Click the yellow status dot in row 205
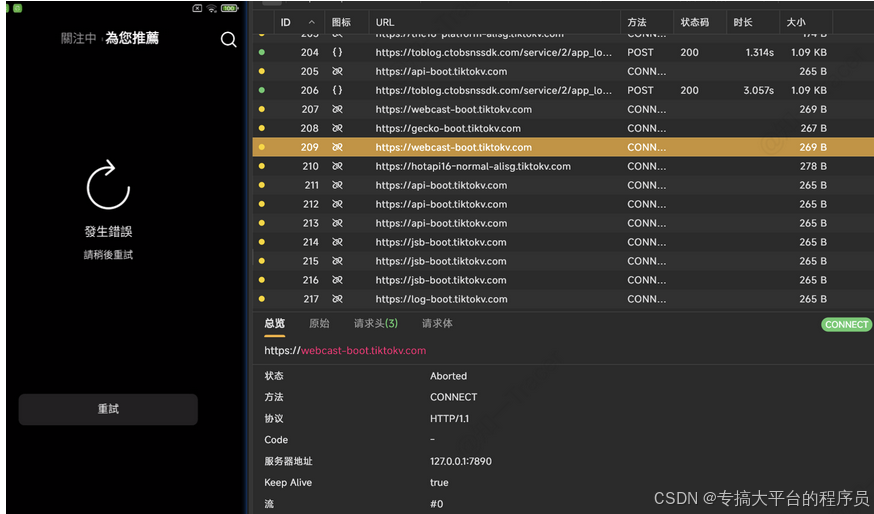The height and width of the screenshot is (514, 874). 261,71
